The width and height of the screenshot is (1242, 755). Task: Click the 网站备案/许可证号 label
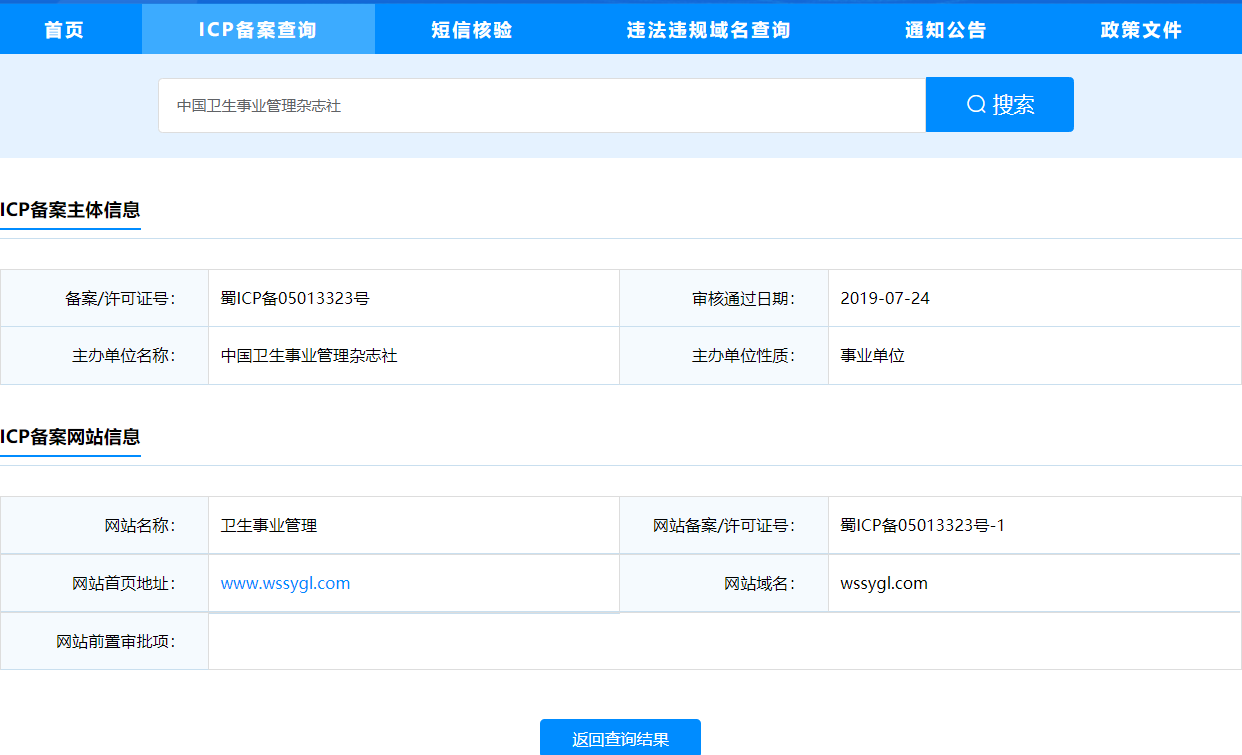pos(724,525)
